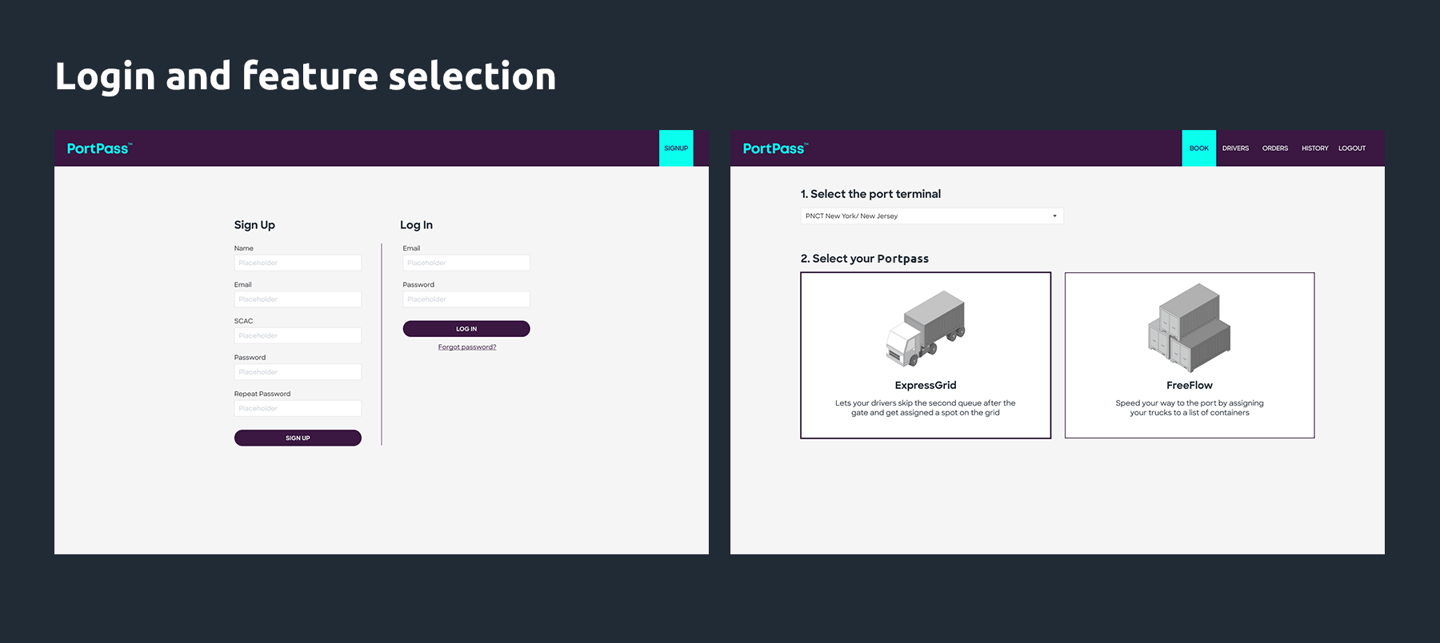The width and height of the screenshot is (1440, 643).
Task: Click the dropdown arrow of port terminal selector
Action: tap(1054, 216)
